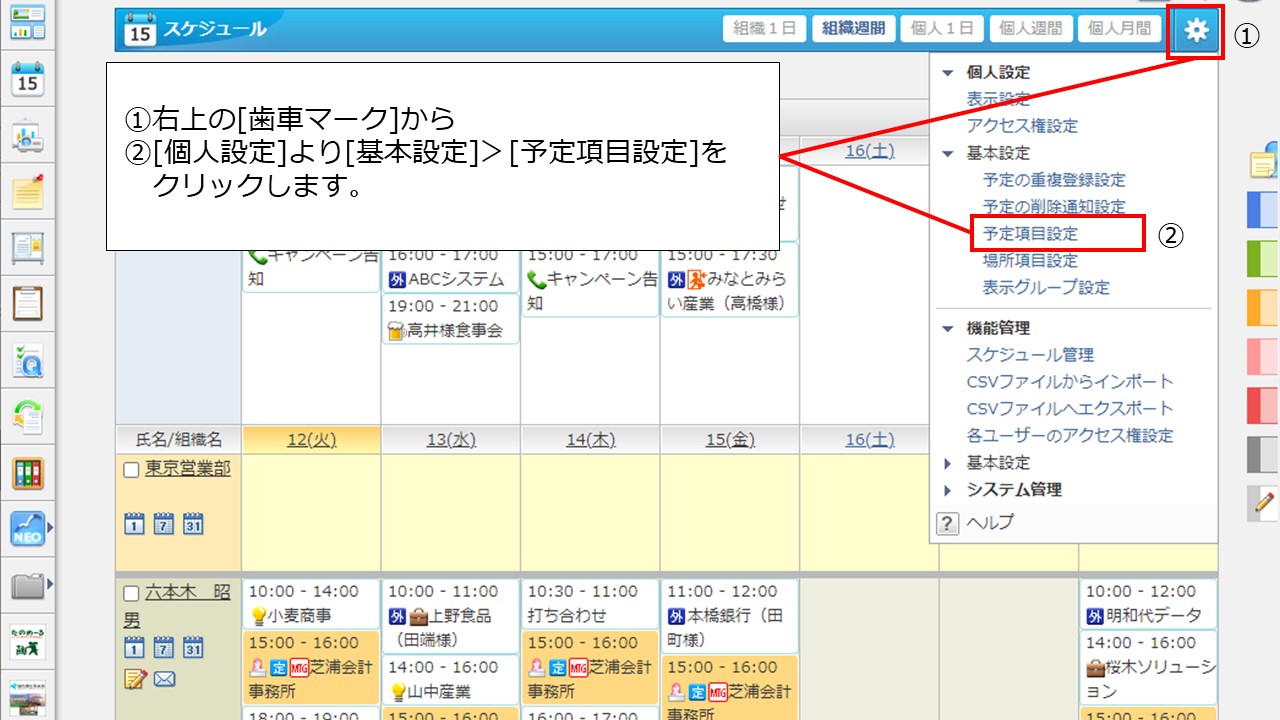Check the 六本木 昭男 checkbox
Viewport: 1280px width, 720px height.
tap(132, 592)
